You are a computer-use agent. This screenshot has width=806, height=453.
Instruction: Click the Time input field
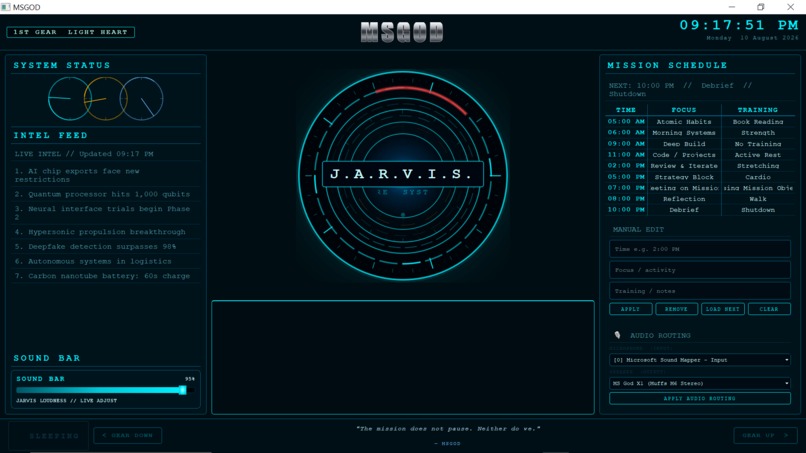pyautogui.click(x=700, y=249)
